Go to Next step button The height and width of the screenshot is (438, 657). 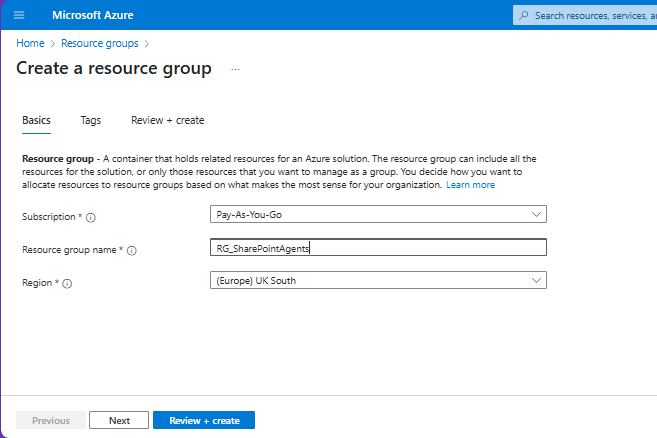coord(119,420)
